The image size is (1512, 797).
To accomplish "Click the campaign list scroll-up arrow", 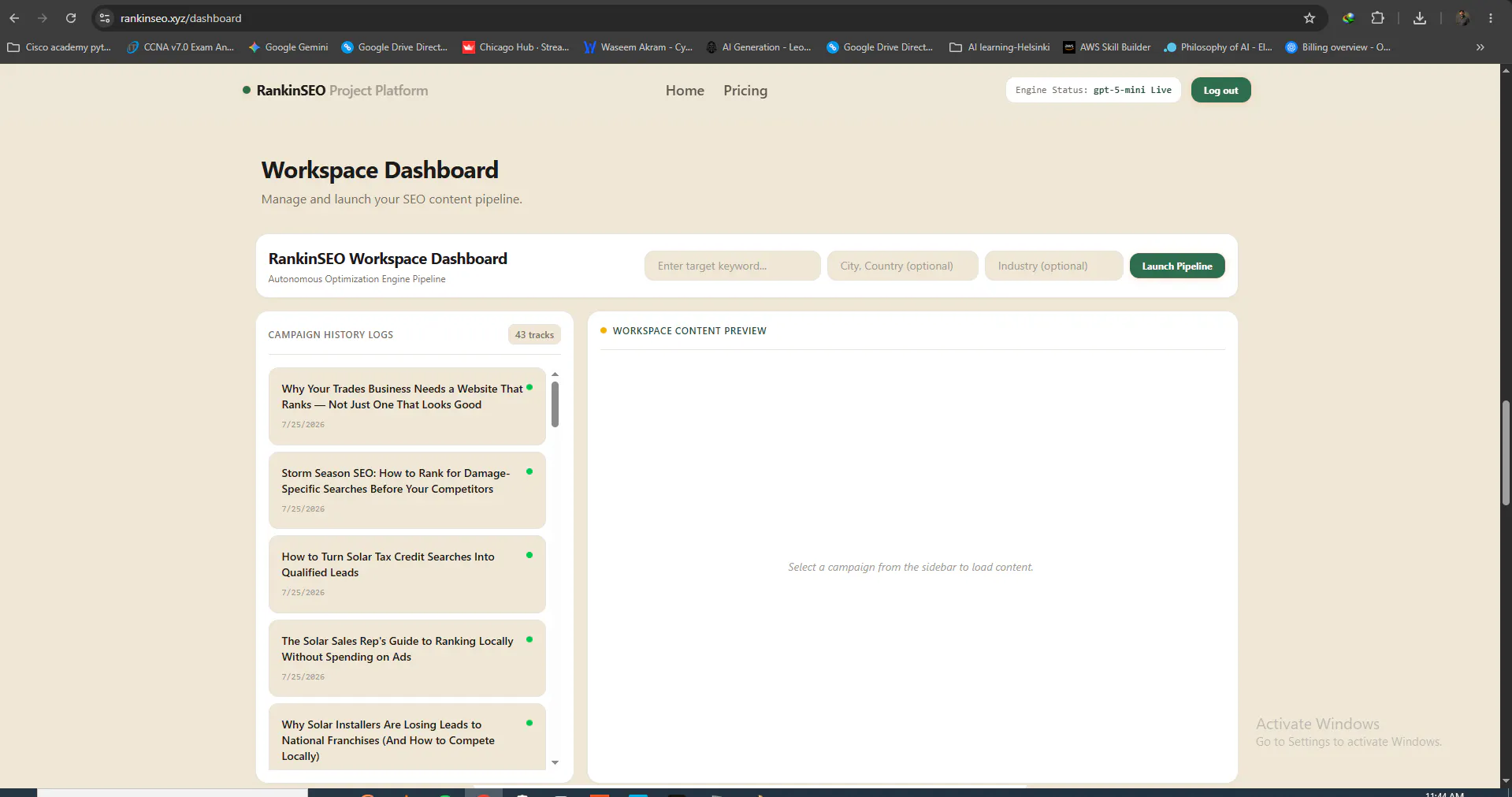I will click(x=555, y=374).
